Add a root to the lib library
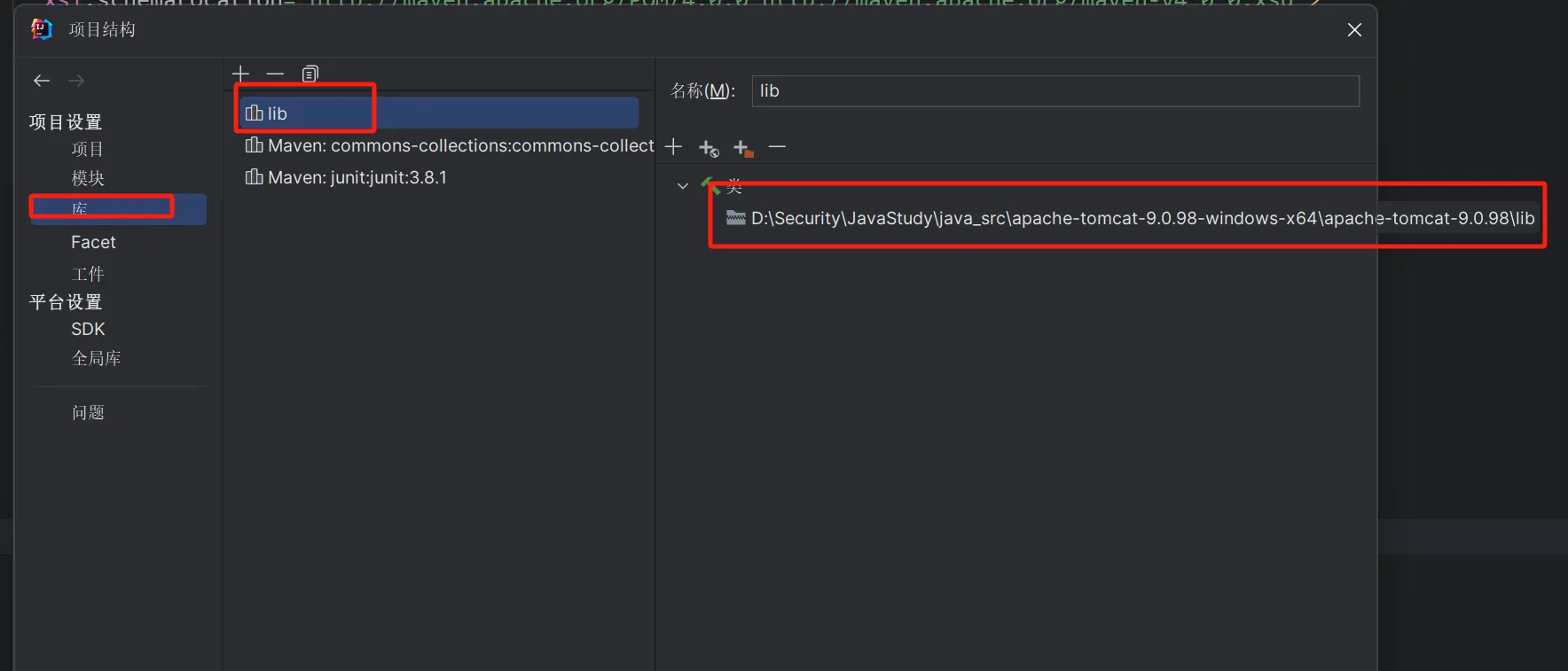The width and height of the screenshot is (1568, 671). point(673,146)
